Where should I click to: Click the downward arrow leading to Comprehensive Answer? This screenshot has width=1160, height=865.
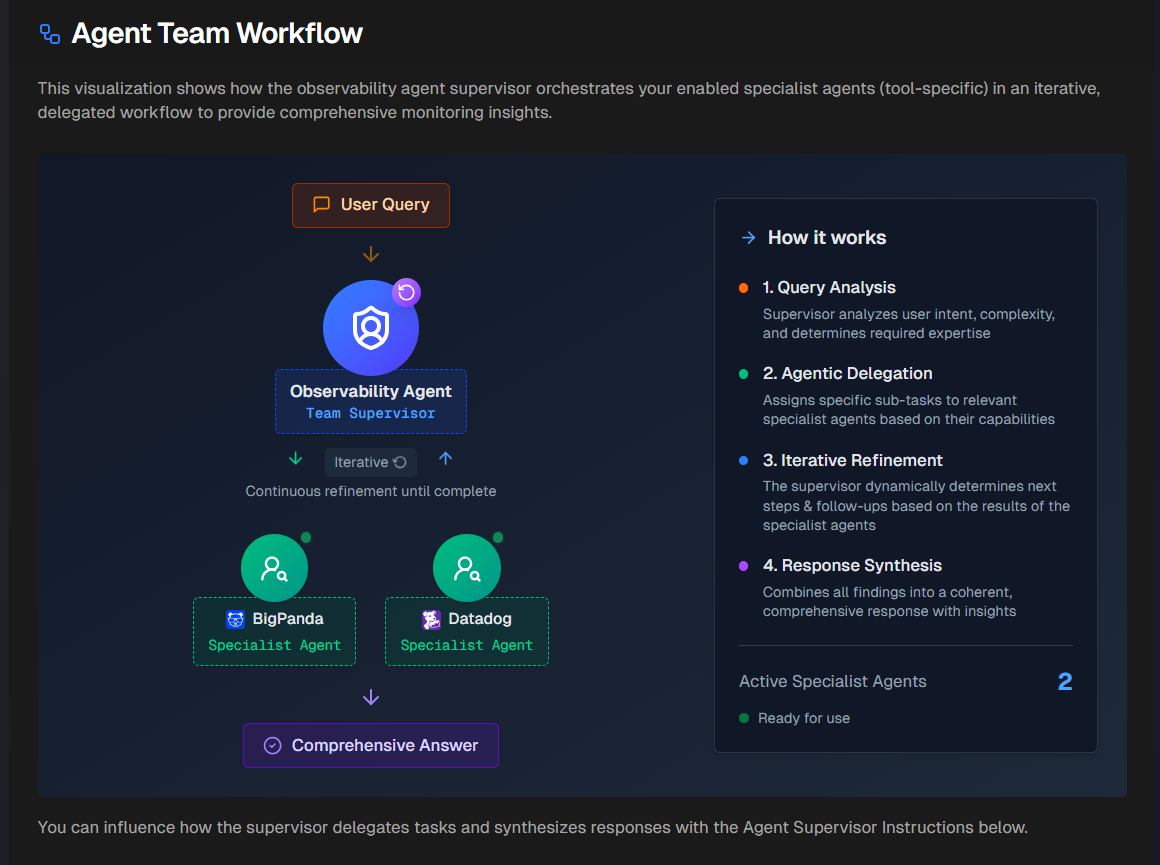click(x=371, y=697)
